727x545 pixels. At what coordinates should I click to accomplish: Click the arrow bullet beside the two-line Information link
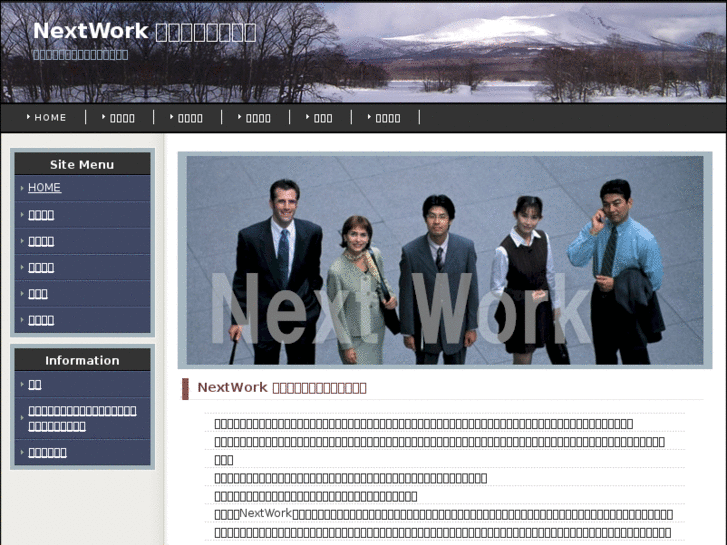coord(21,418)
